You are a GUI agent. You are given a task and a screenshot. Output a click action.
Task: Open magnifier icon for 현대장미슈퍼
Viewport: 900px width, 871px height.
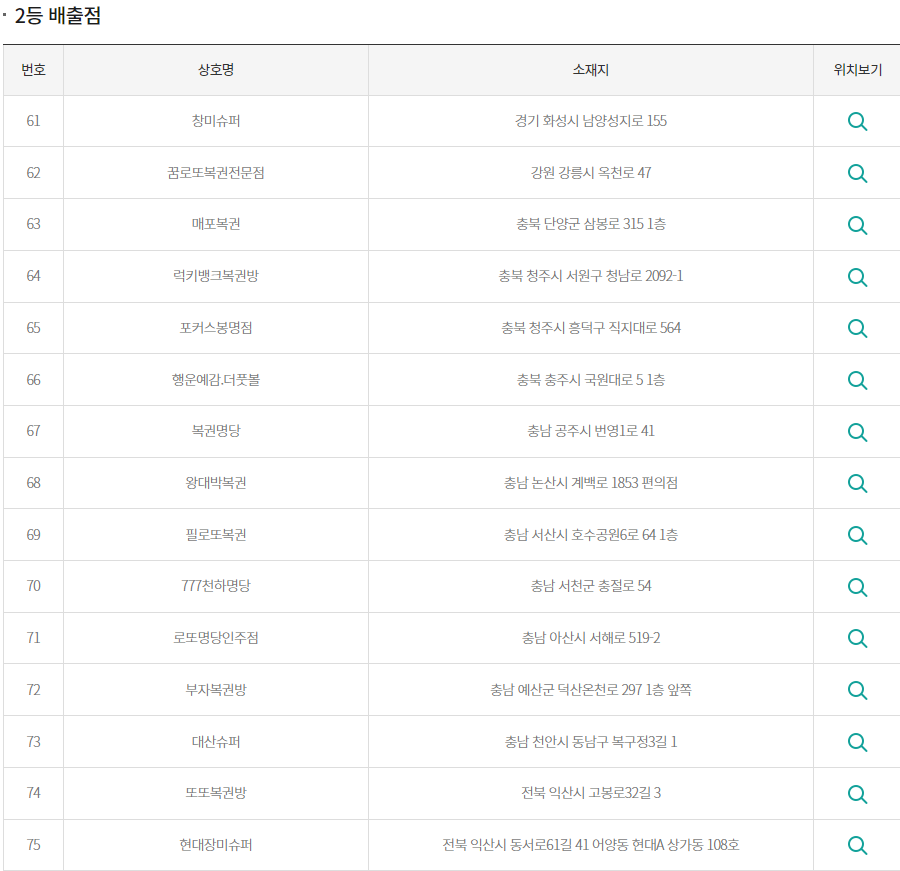point(857,845)
